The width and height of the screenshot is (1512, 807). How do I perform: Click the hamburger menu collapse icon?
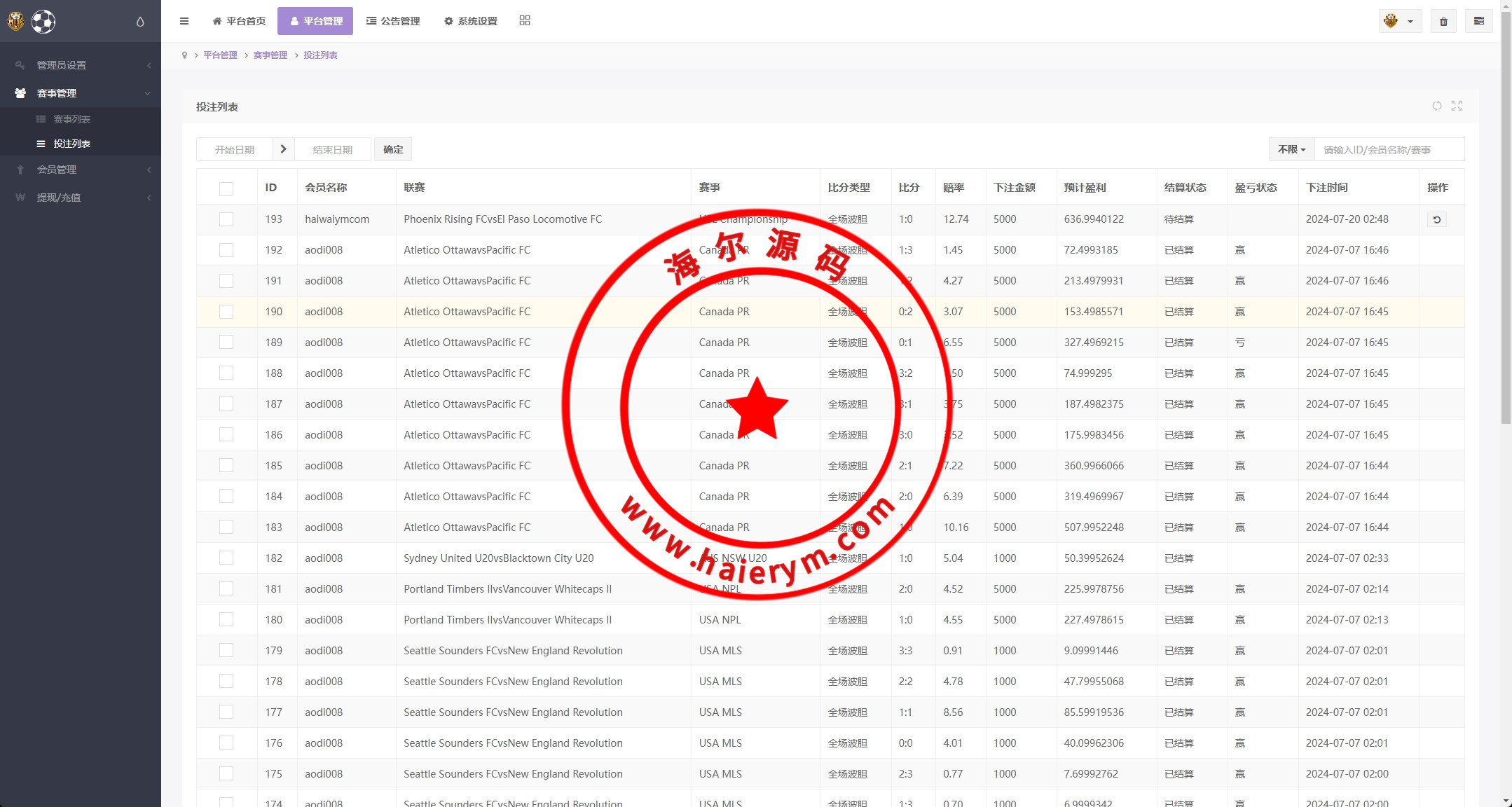click(184, 21)
